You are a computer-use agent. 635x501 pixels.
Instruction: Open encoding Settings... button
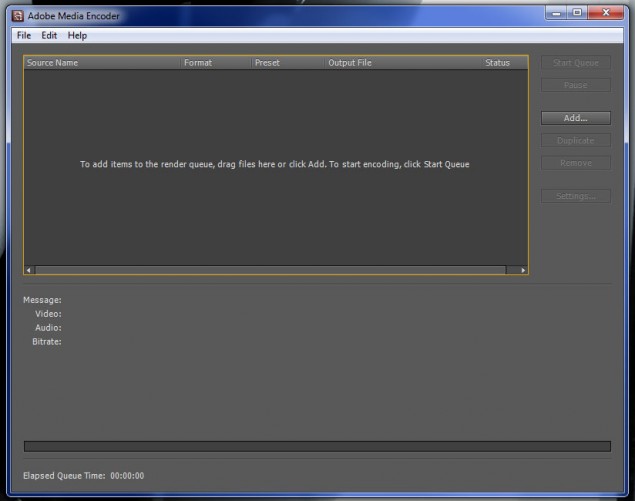[x=575, y=196]
